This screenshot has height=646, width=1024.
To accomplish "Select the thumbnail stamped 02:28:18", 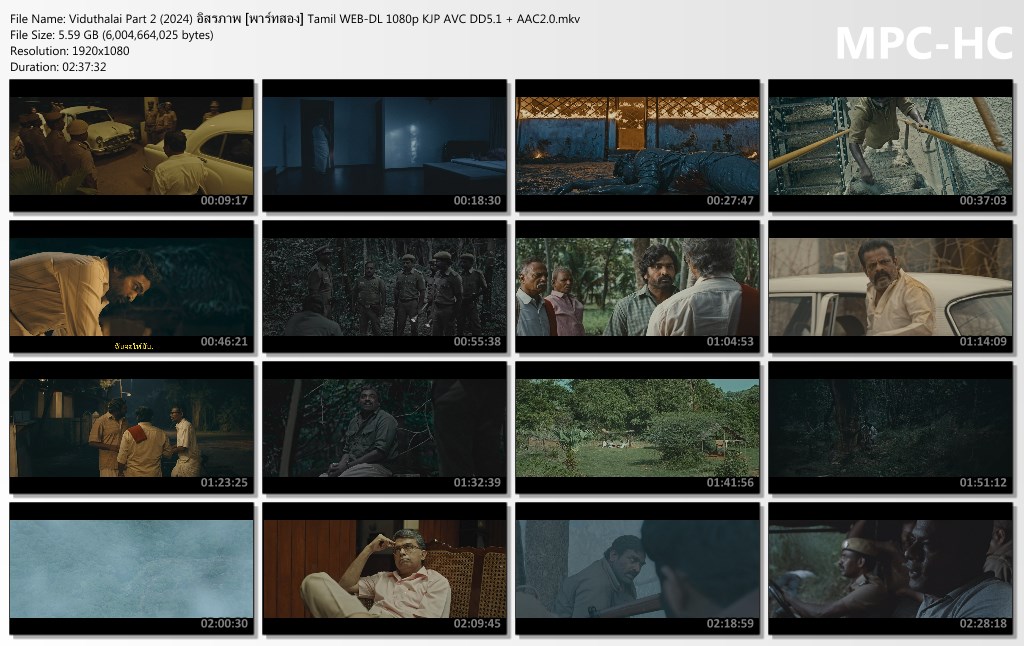I will (x=891, y=569).
